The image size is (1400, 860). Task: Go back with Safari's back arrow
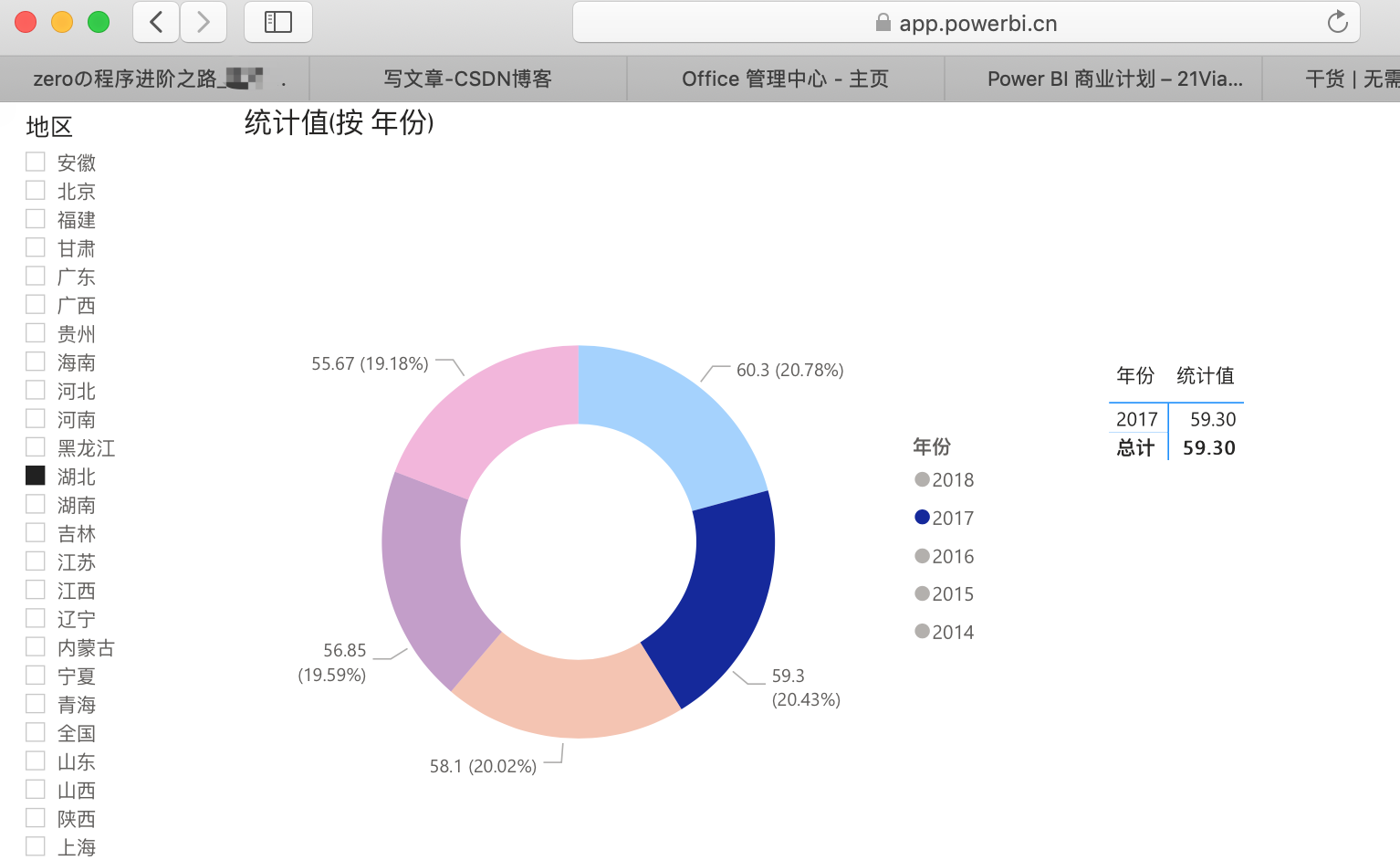pyautogui.click(x=156, y=22)
